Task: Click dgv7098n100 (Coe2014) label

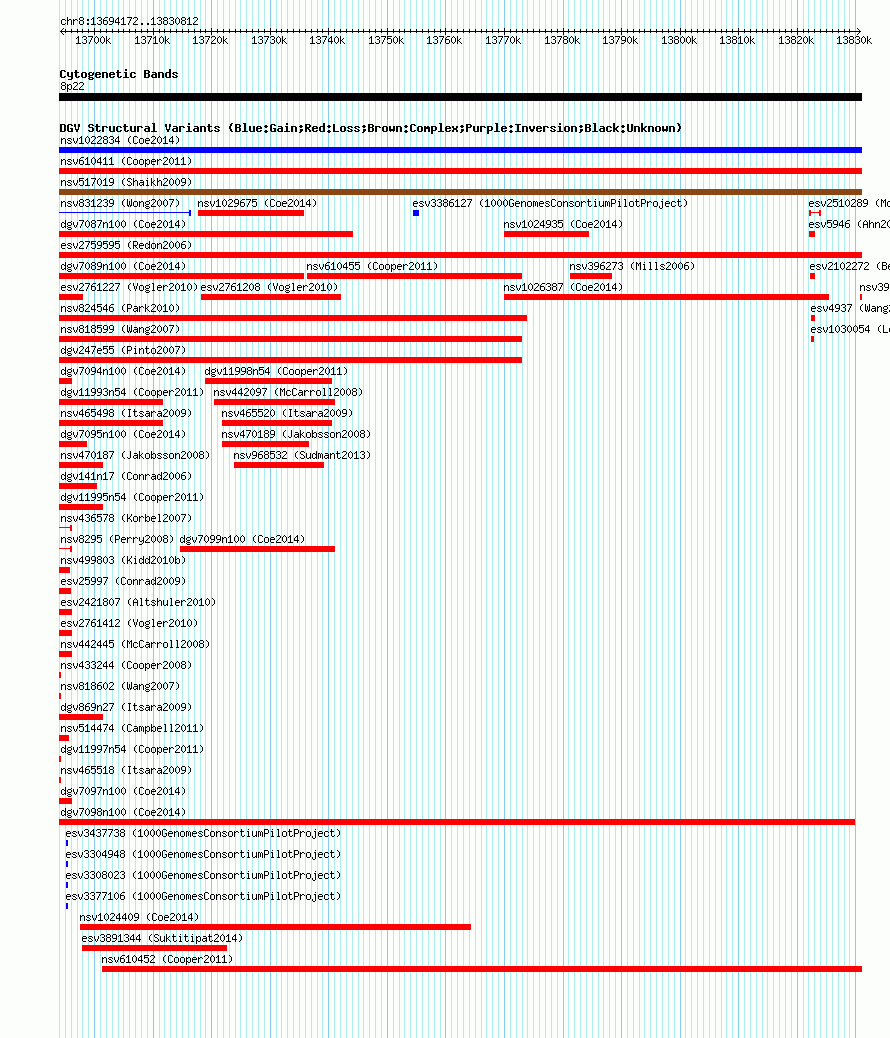Action: click(123, 812)
